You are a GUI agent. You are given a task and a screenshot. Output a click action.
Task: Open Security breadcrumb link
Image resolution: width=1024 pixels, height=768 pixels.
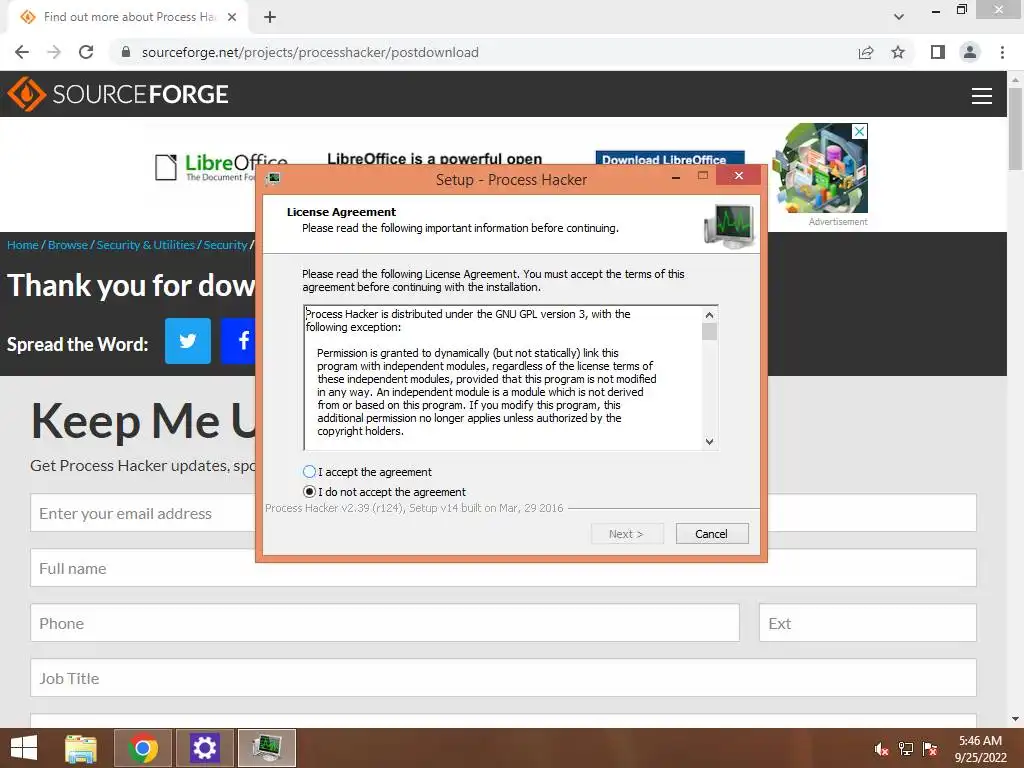(225, 245)
